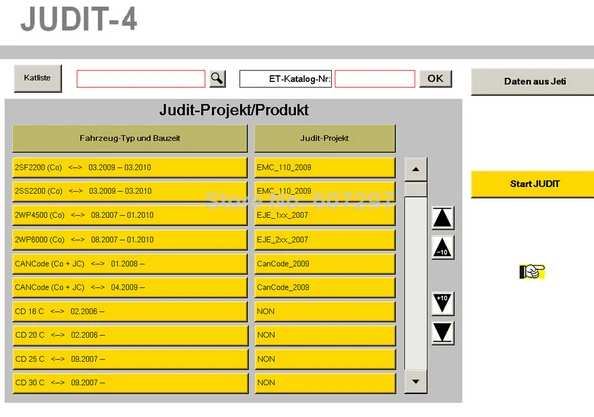The height and width of the screenshot is (417, 594).
Task: Select project EMC_110_2009 for 2SF2200
Action: (x=325, y=167)
